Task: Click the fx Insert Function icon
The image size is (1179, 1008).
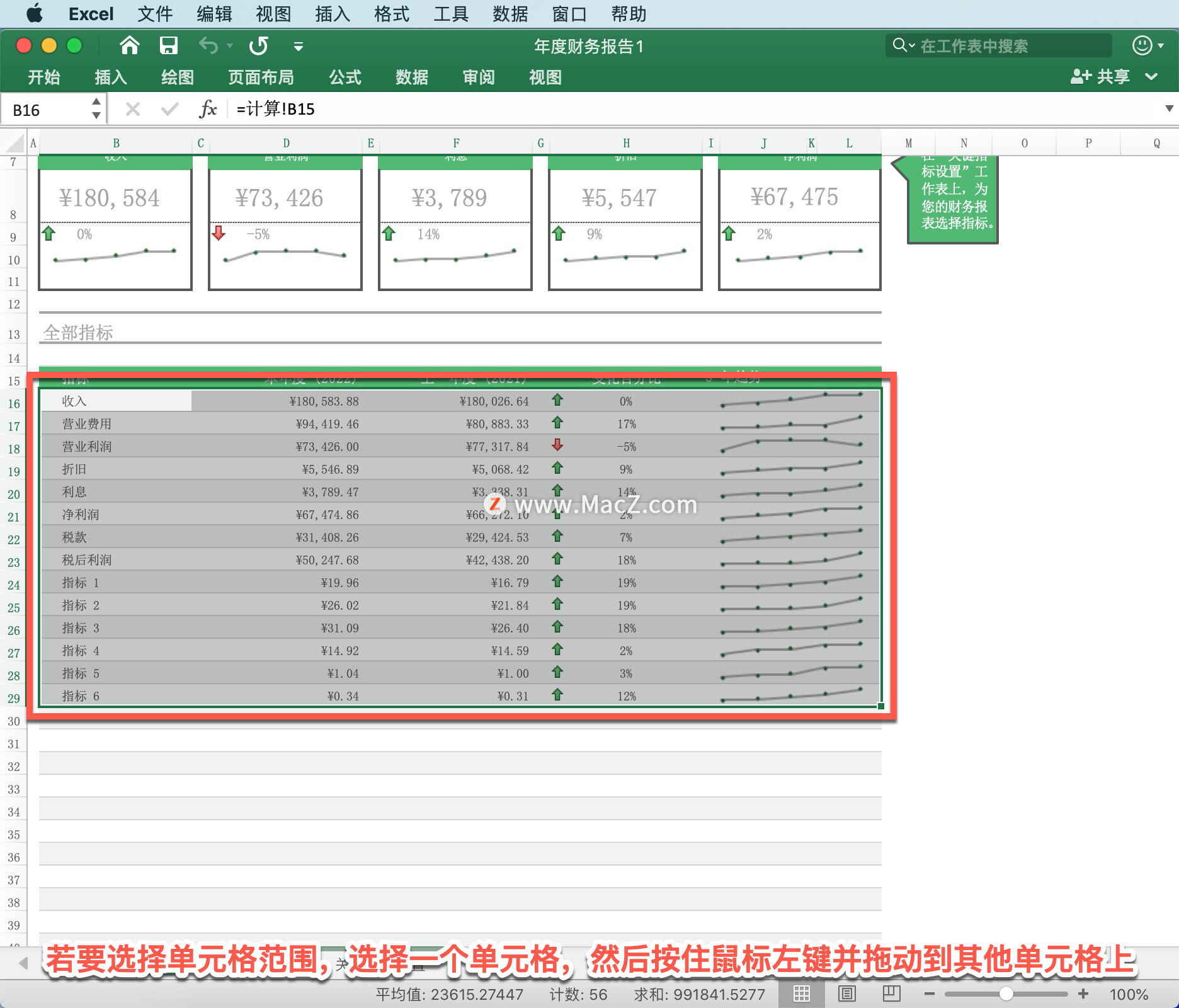Action: [x=208, y=109]
